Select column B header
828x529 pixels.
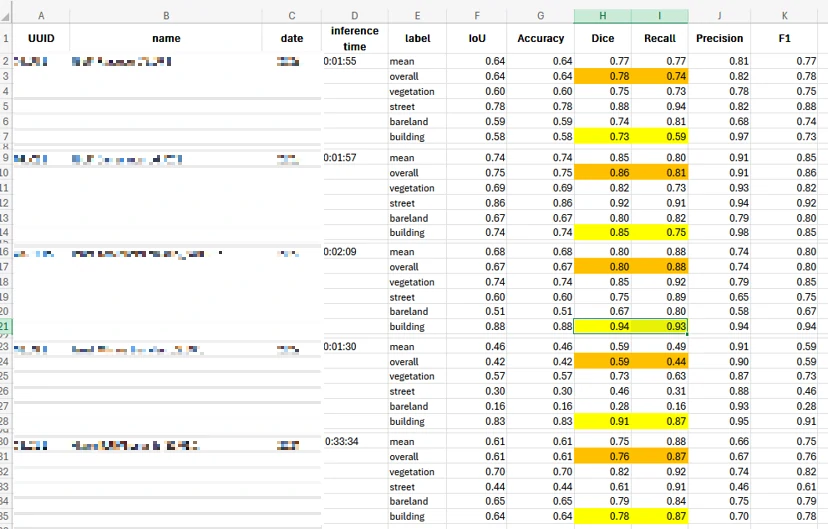pos(166,16)
